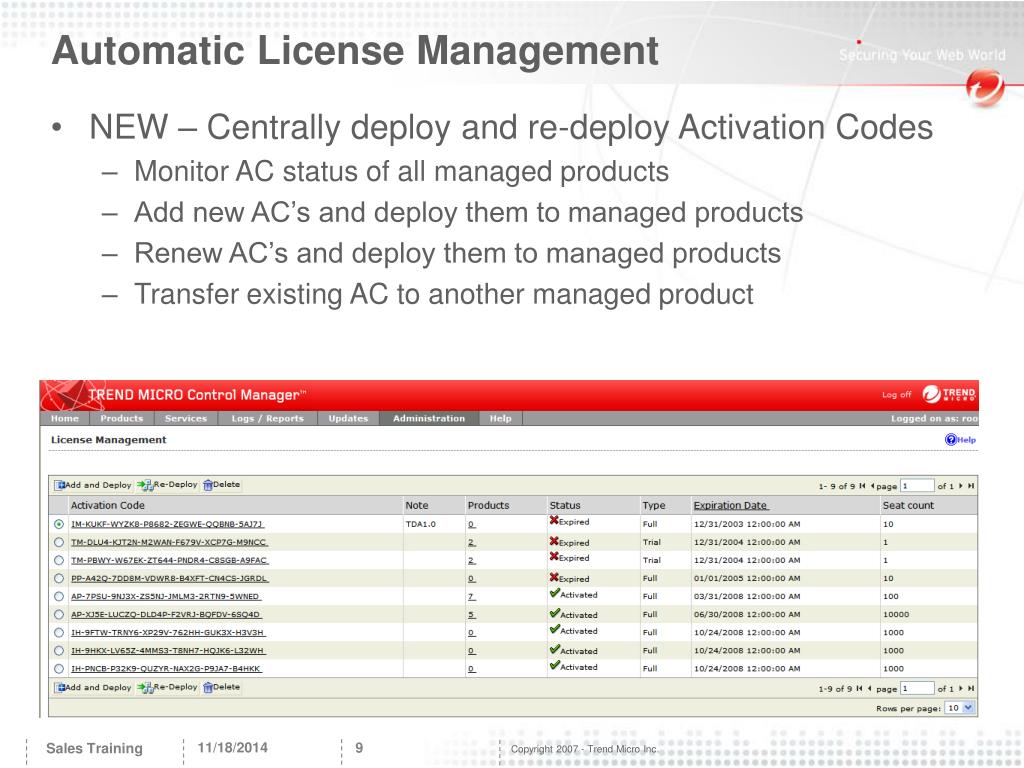Viewport: 1024px width, 768px height.
Task: Click the expiration date "01/01/2005 12:00:00 AM"
Action: (x=746, y=579)
